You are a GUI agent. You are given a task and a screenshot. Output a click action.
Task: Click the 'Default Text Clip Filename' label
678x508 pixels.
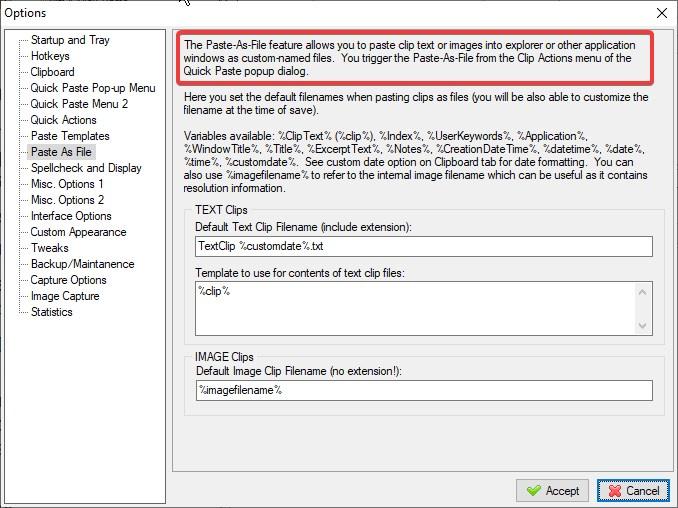(x=303, y=227)
